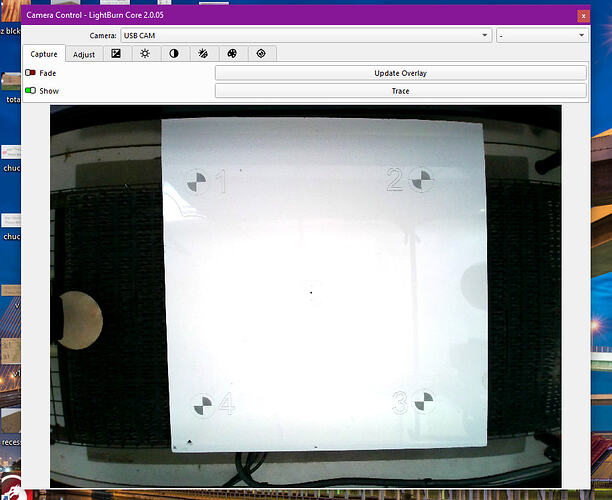Open the brightness sun icon tab
Viewport: 612px width, 500px height.
click(145, 53)
